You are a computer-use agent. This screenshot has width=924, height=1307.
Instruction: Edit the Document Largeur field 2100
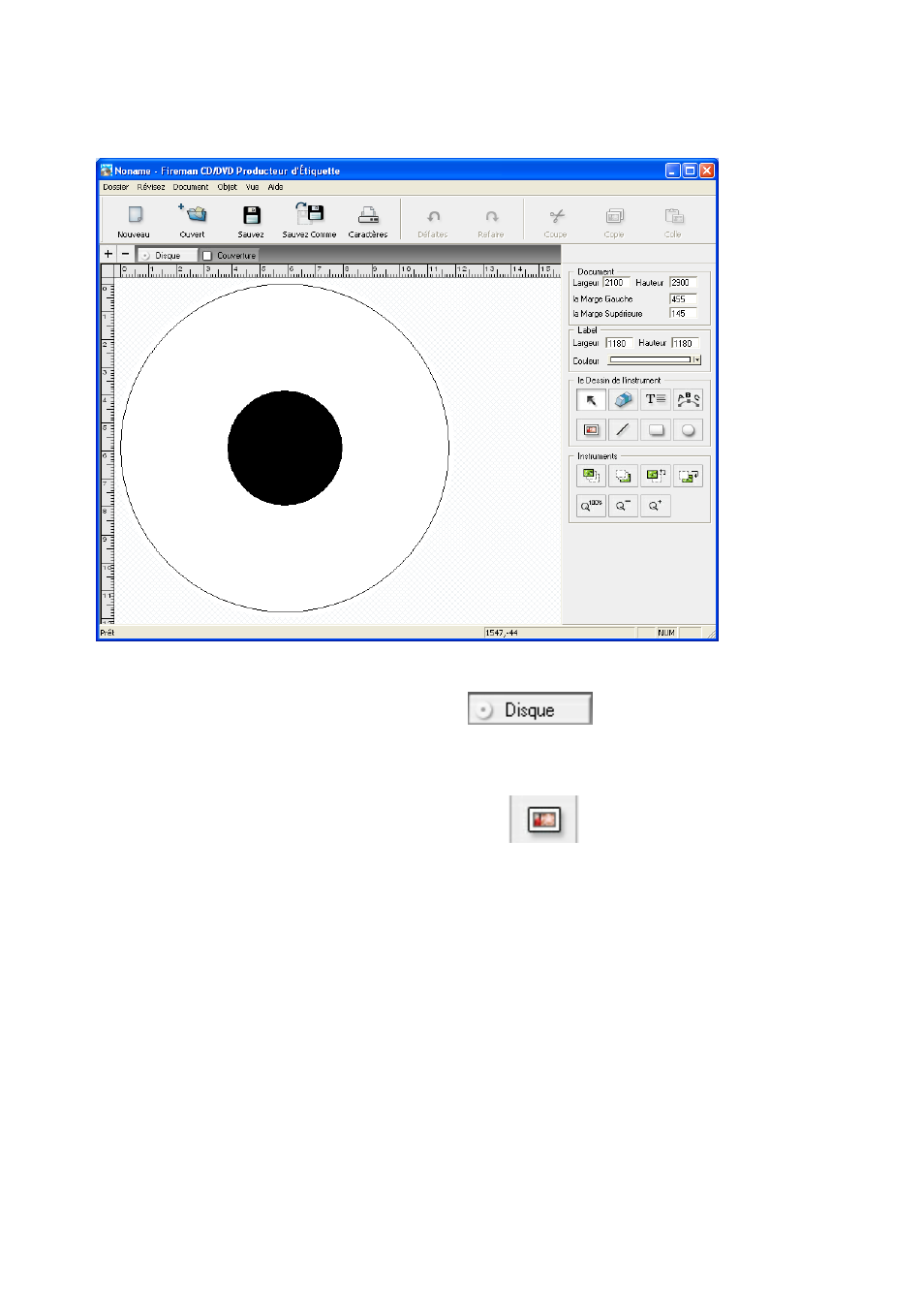(616, 283)
